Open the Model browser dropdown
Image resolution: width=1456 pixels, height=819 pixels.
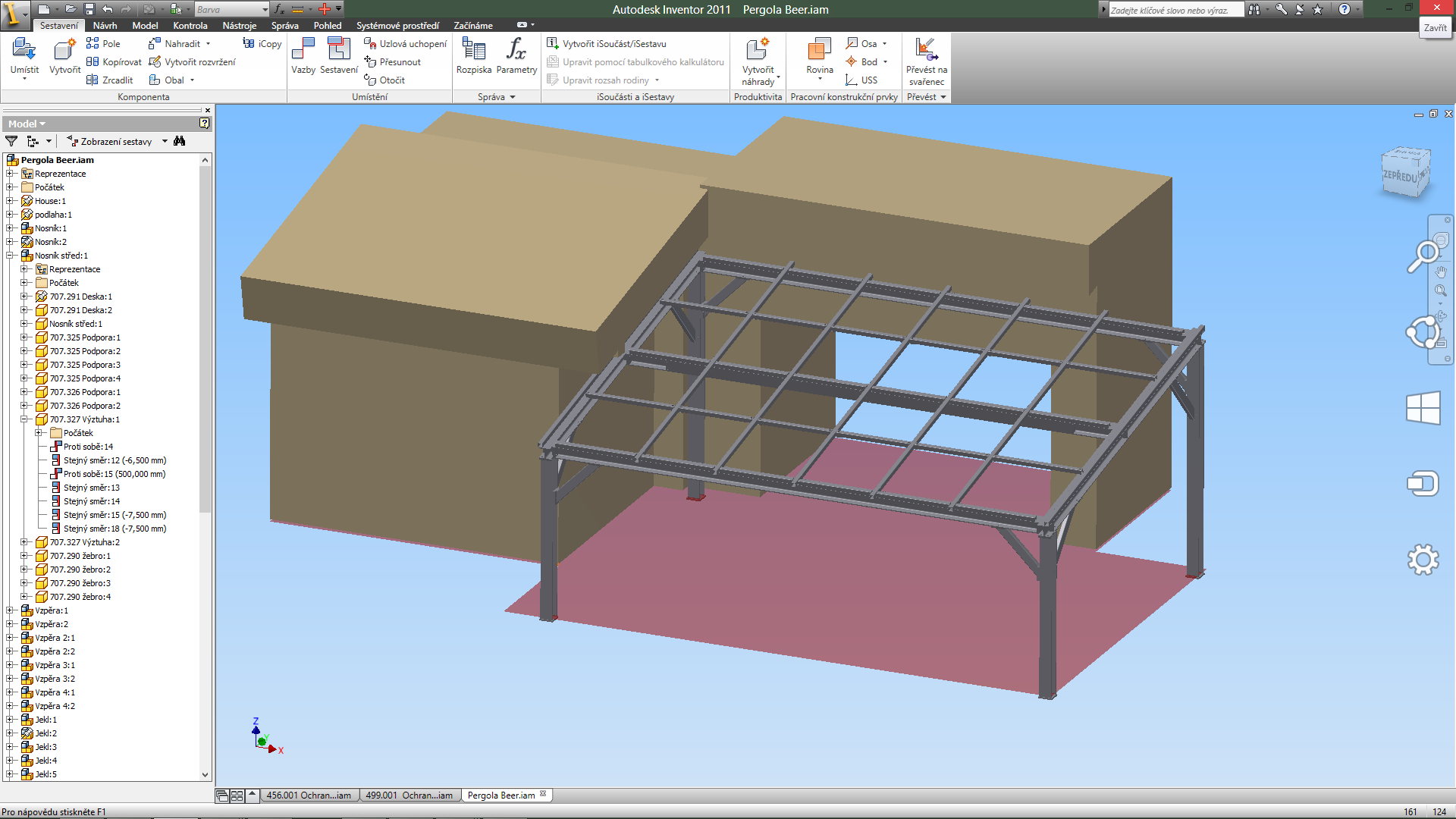pos(27,124)
